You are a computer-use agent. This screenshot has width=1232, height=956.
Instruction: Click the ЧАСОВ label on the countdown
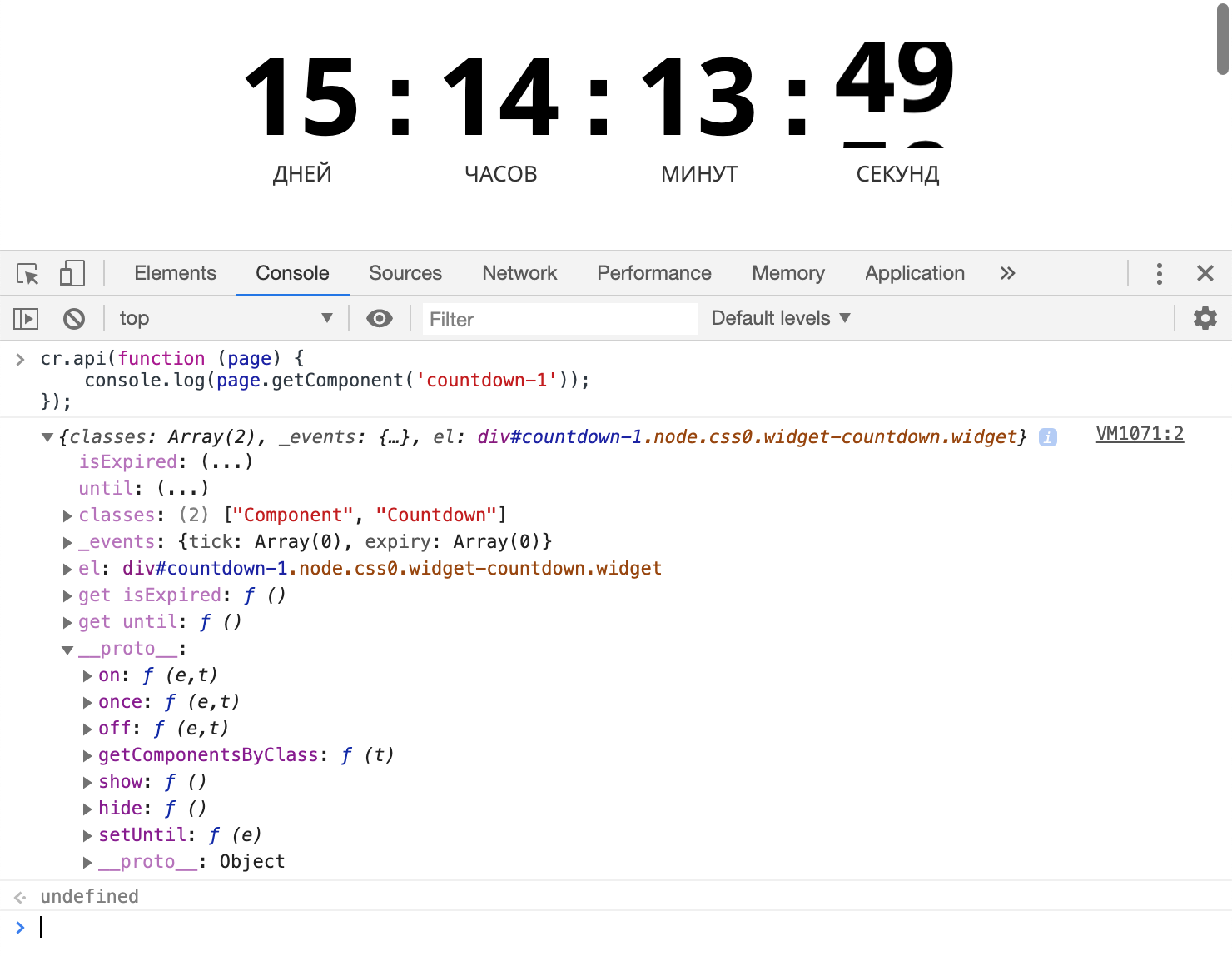pos(501,174)
